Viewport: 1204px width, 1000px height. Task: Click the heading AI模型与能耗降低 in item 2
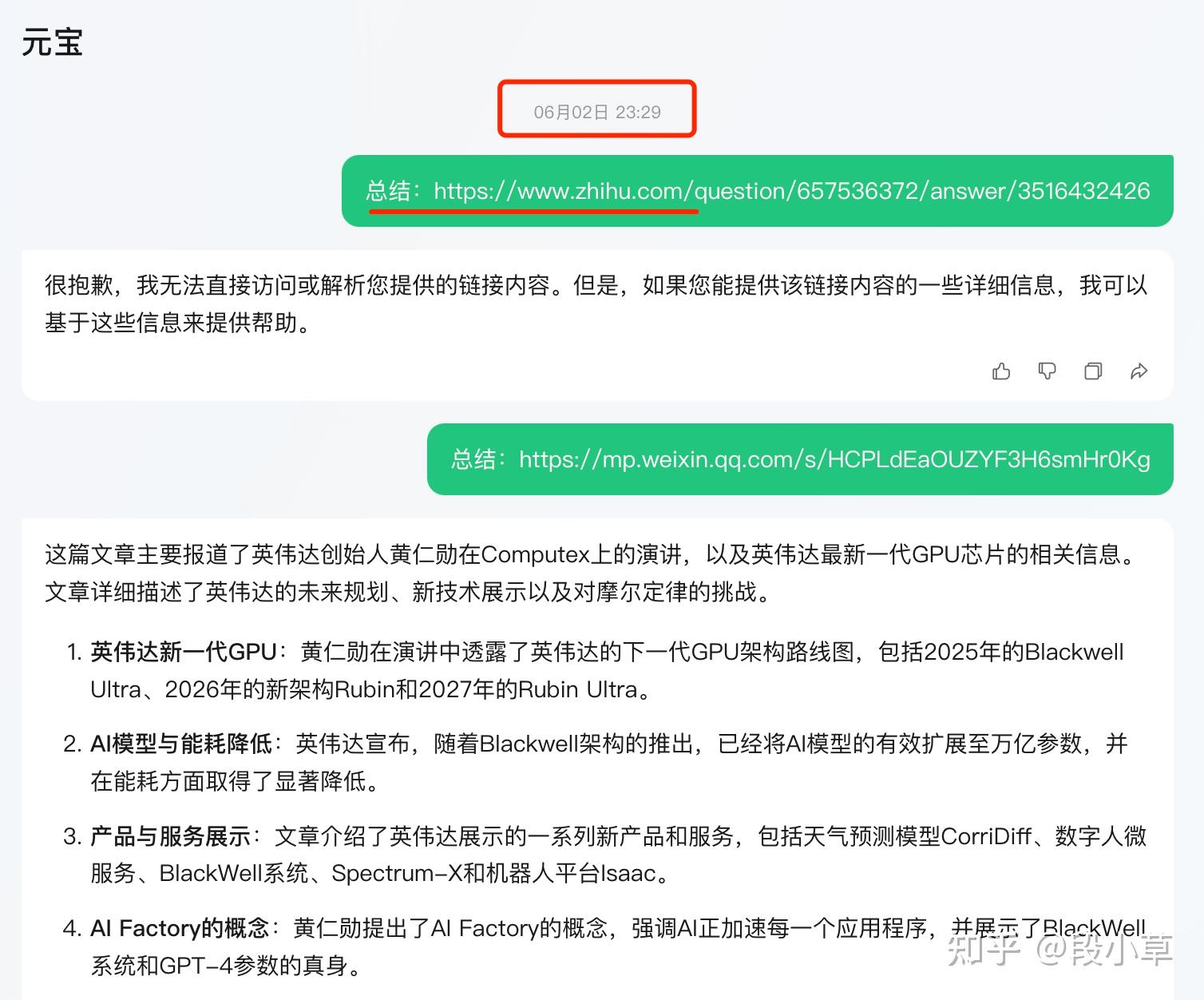[x=181, y=744]
